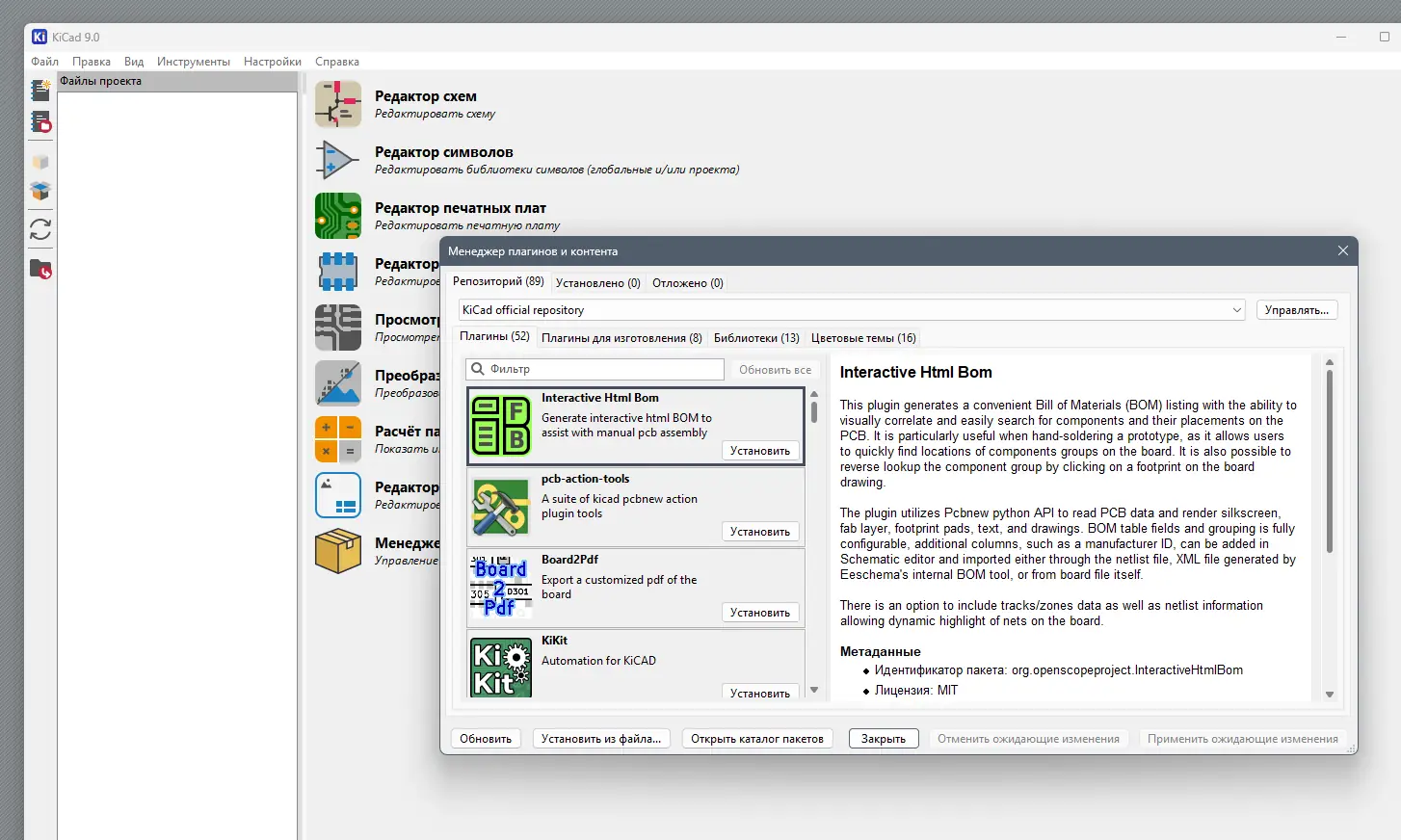The height and width of the screenshot is (840, 1401).
Task: Open the Правка menu
Action: [92, 61]
